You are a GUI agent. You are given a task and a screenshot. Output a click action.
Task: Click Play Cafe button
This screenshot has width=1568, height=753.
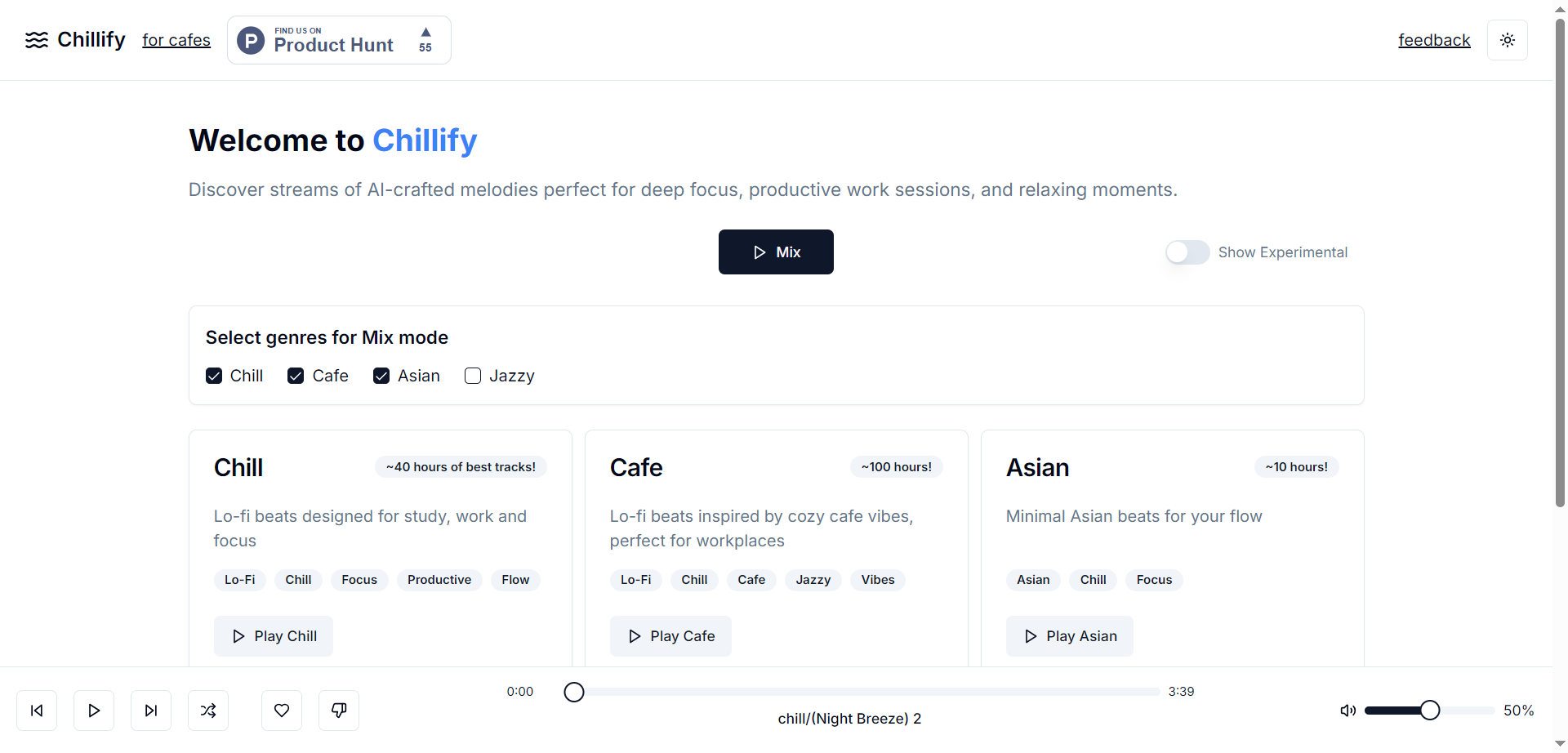670,636
